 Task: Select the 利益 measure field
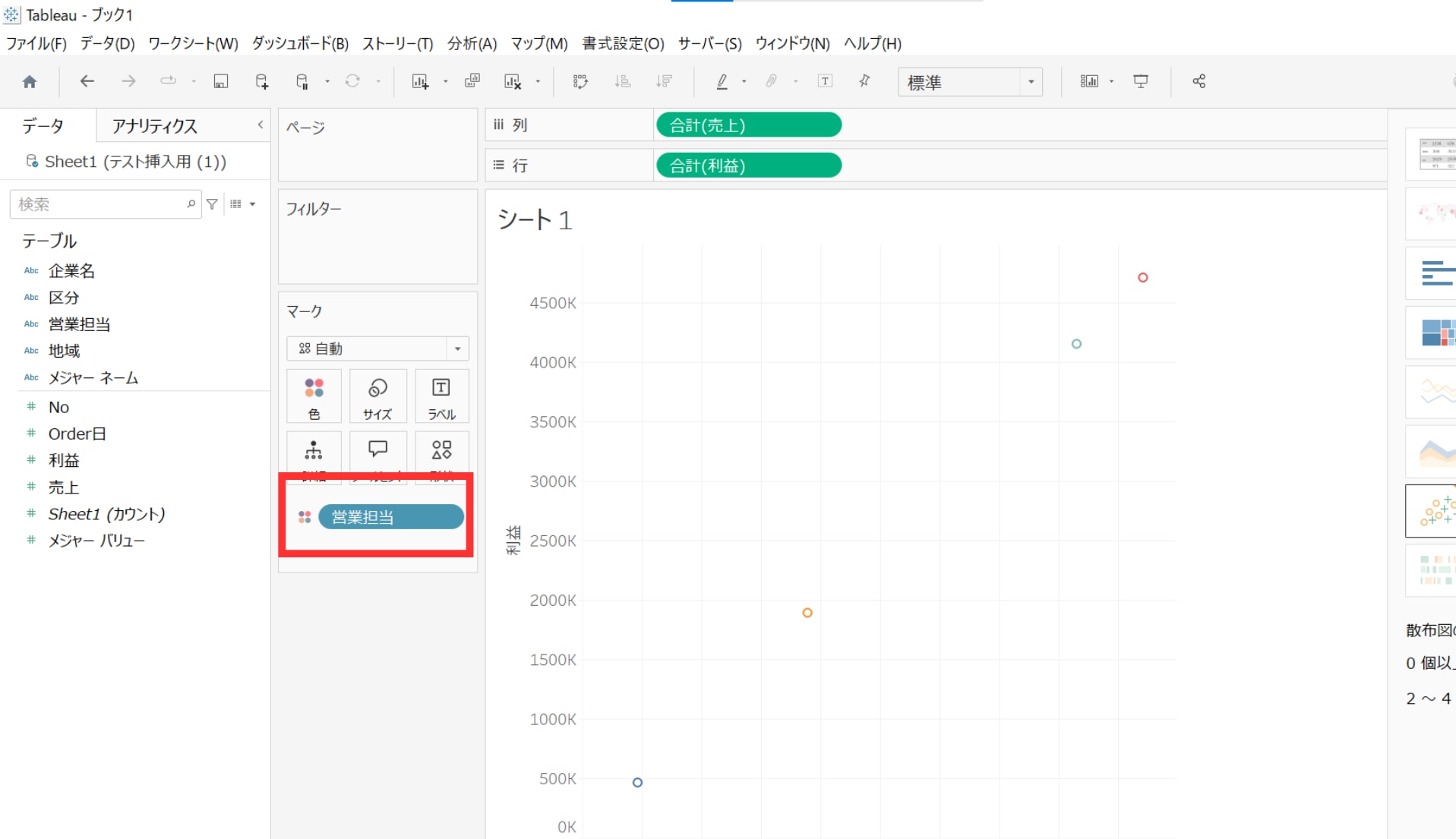64,461
